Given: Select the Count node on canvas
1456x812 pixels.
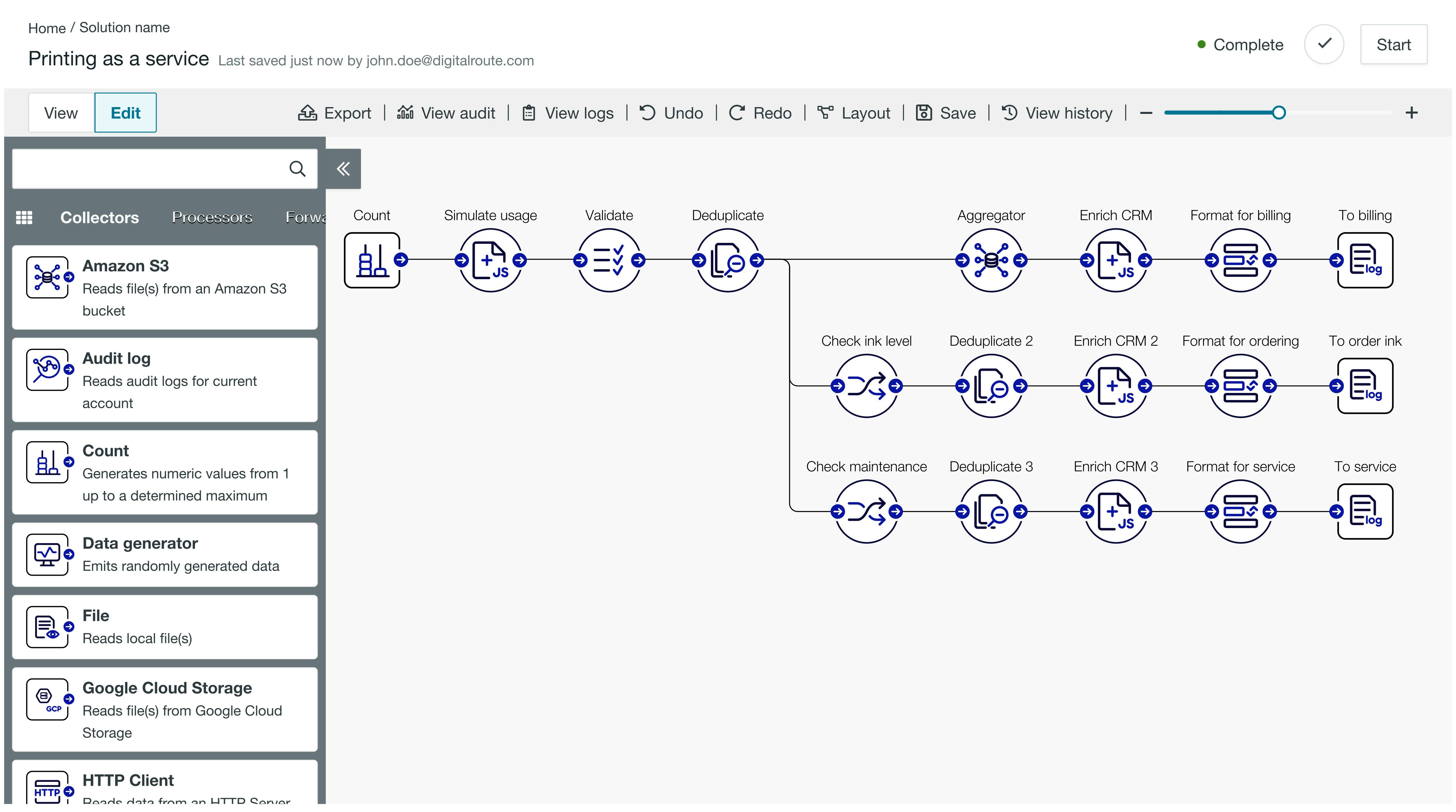Looking at the screenshot, I should point(372,260).
